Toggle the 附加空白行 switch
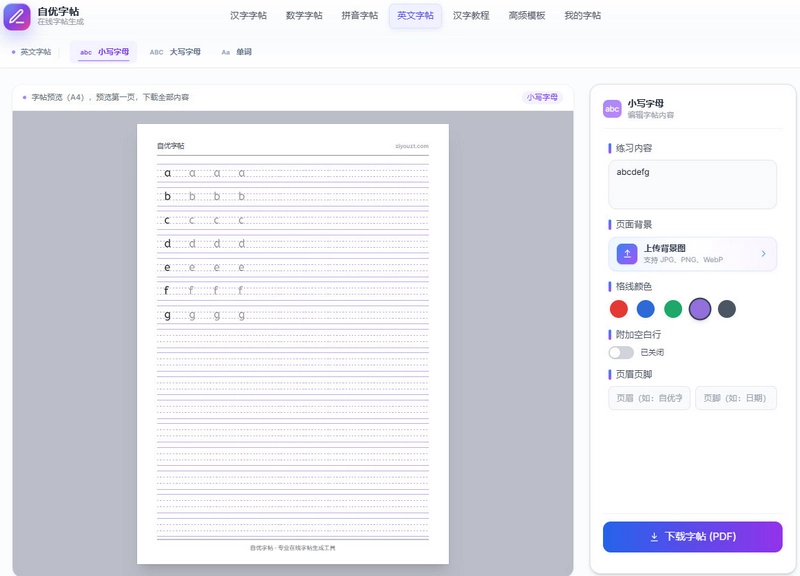 tap(621, 353)
